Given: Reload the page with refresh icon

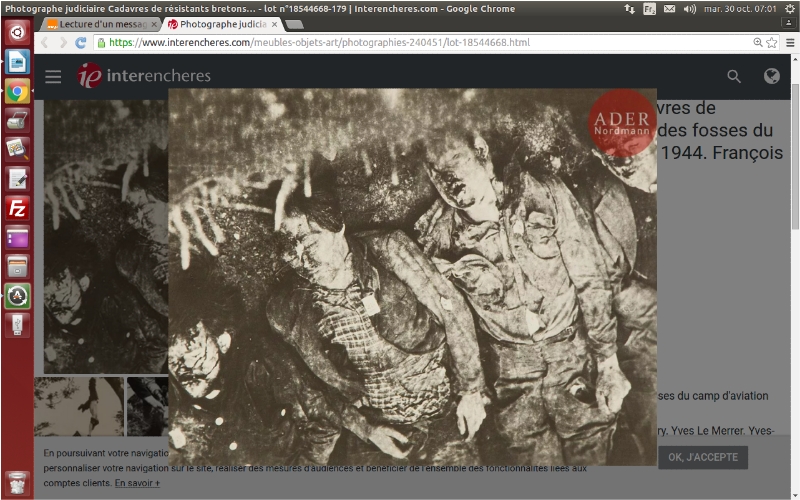Looking at the screenshot, I should (x=81, y=43).
